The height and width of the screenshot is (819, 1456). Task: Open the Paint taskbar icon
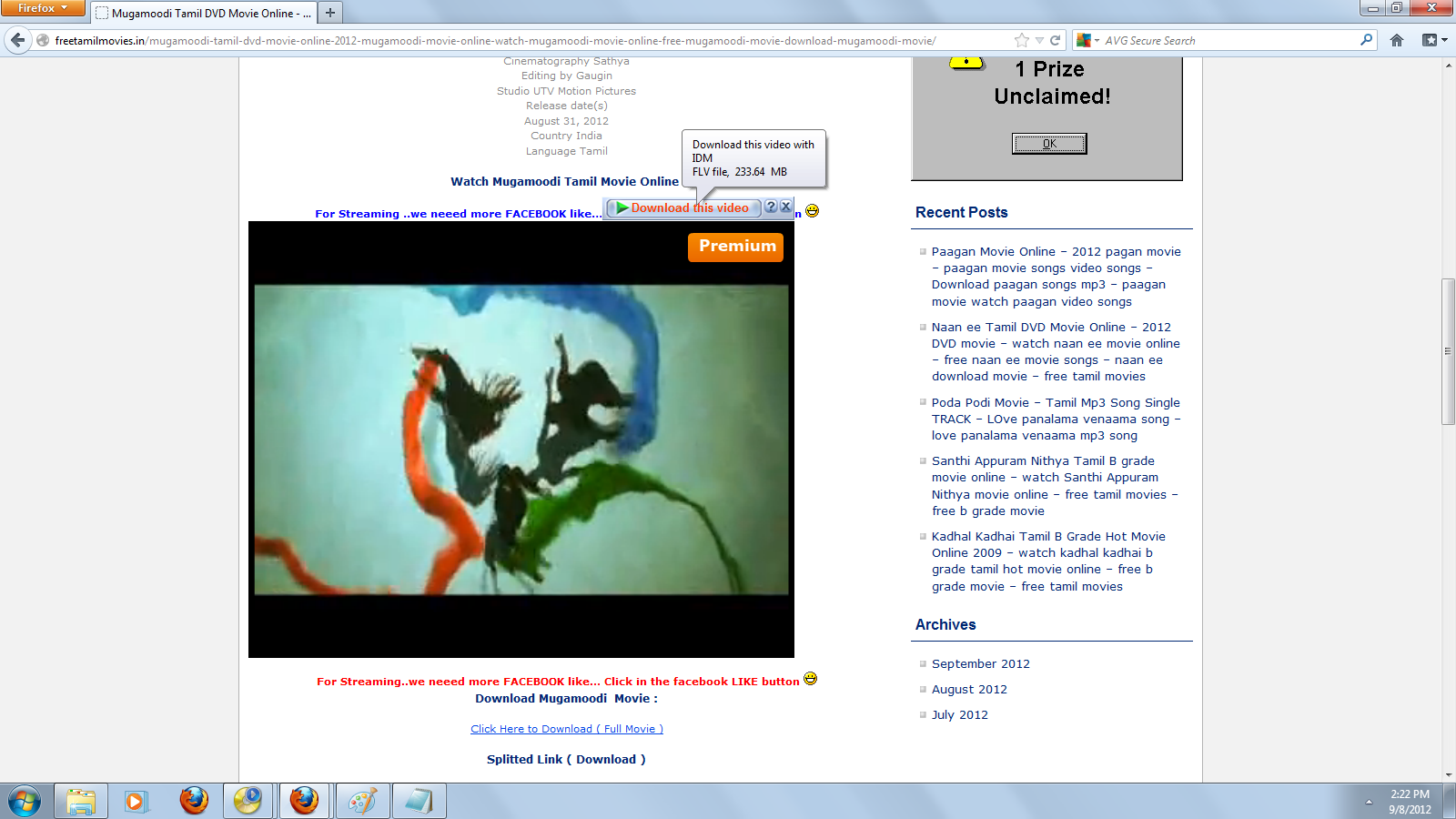(x=362, y=801)
